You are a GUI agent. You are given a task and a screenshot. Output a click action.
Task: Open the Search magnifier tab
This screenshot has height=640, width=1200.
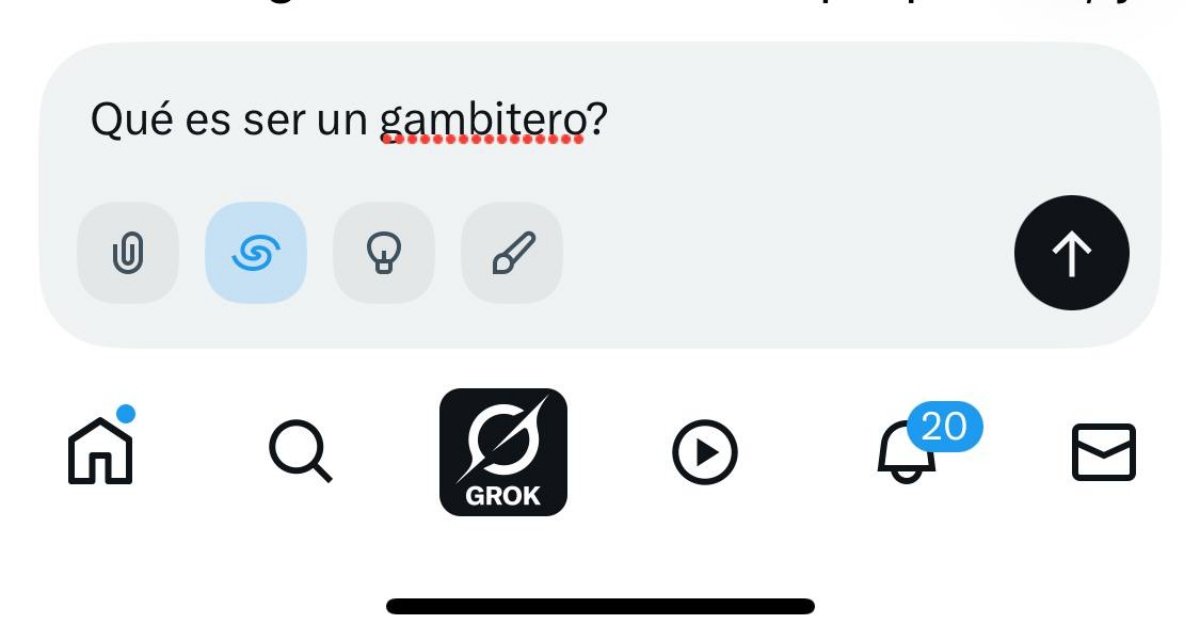pos(300,452)
